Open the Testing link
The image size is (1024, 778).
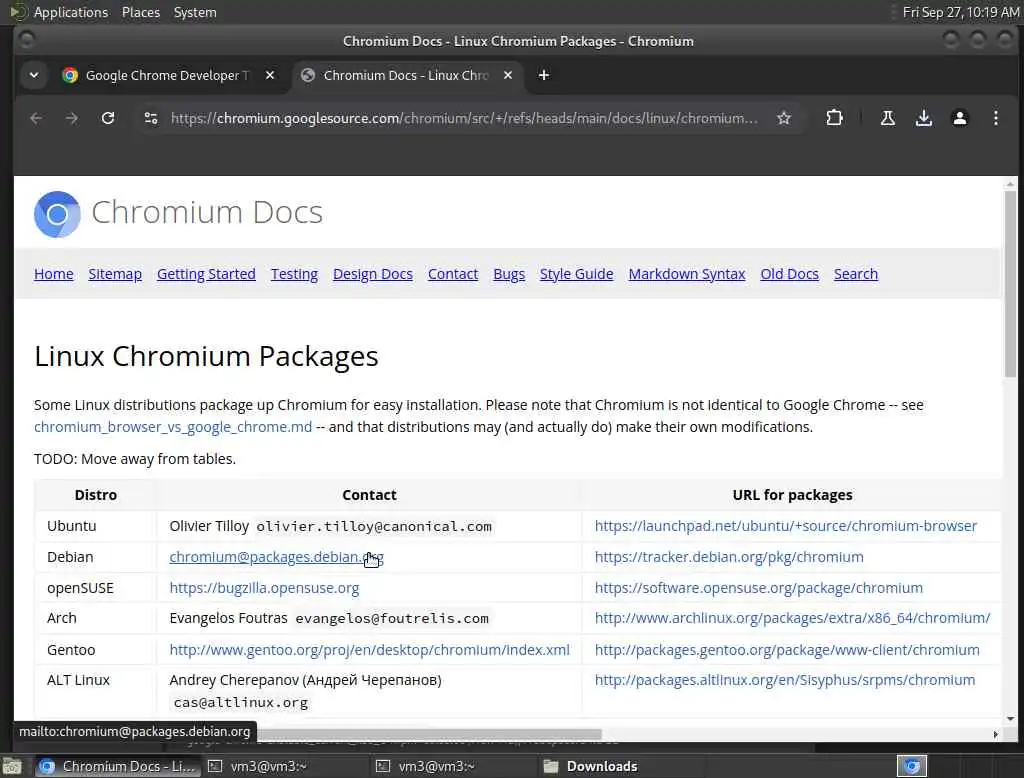point(294,274)
